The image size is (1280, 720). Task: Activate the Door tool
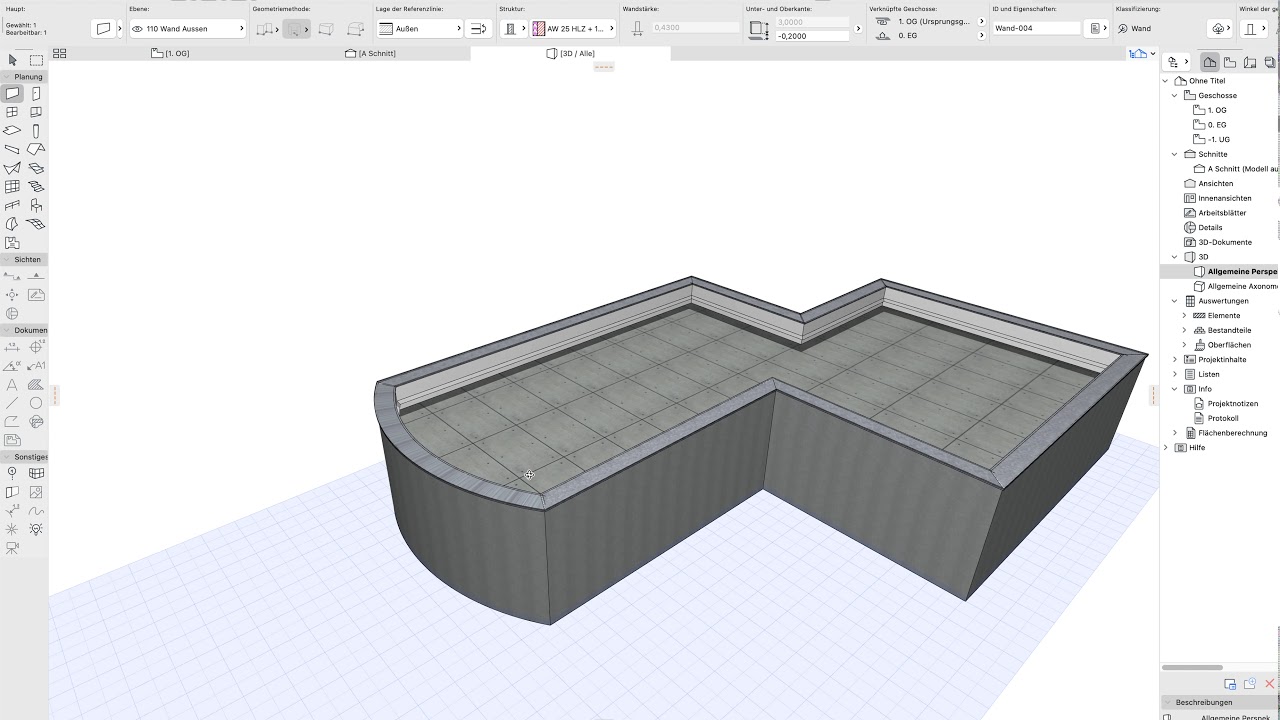(36, 94)
